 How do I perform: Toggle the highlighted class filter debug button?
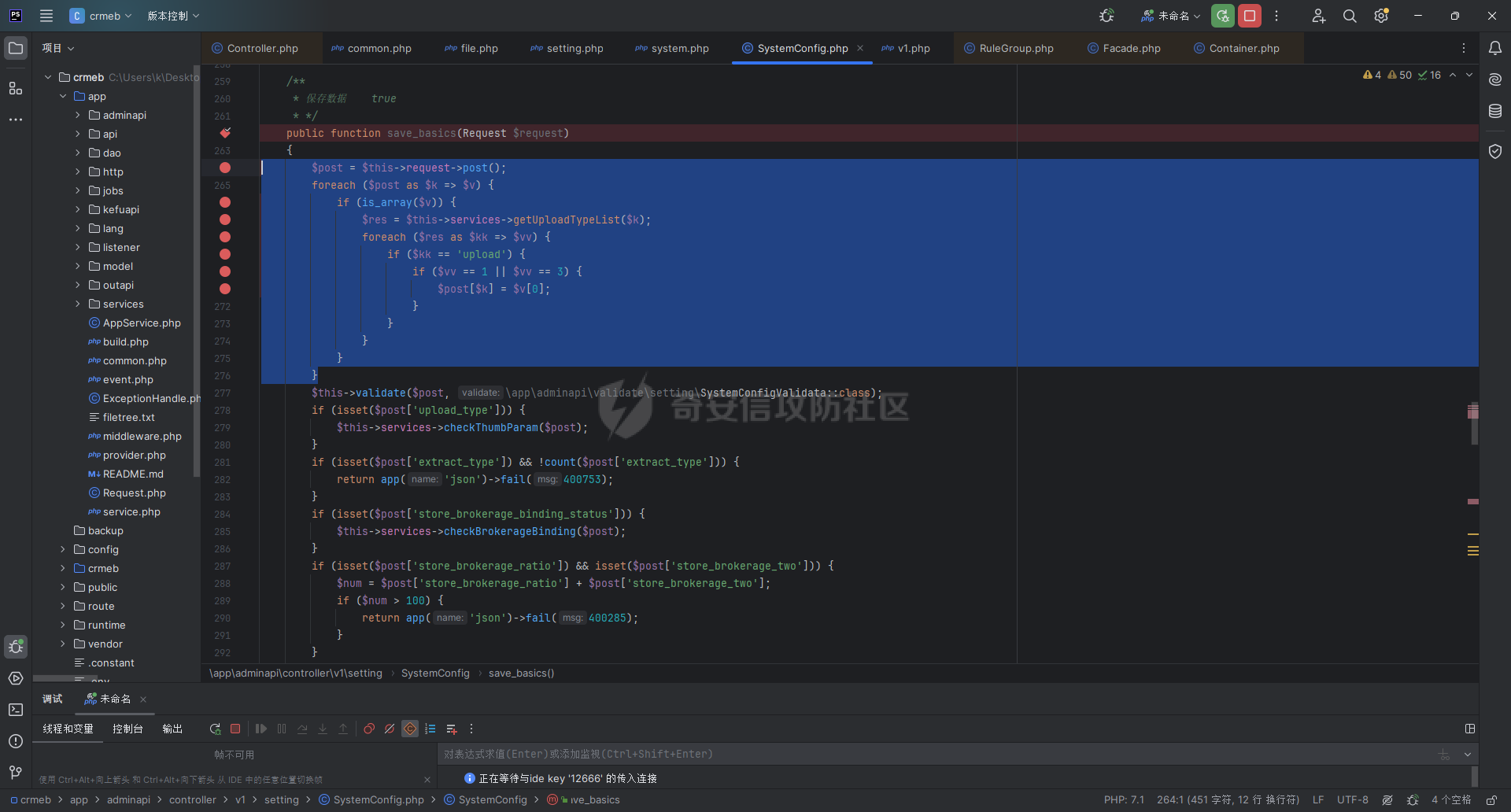tap(410, 729)
